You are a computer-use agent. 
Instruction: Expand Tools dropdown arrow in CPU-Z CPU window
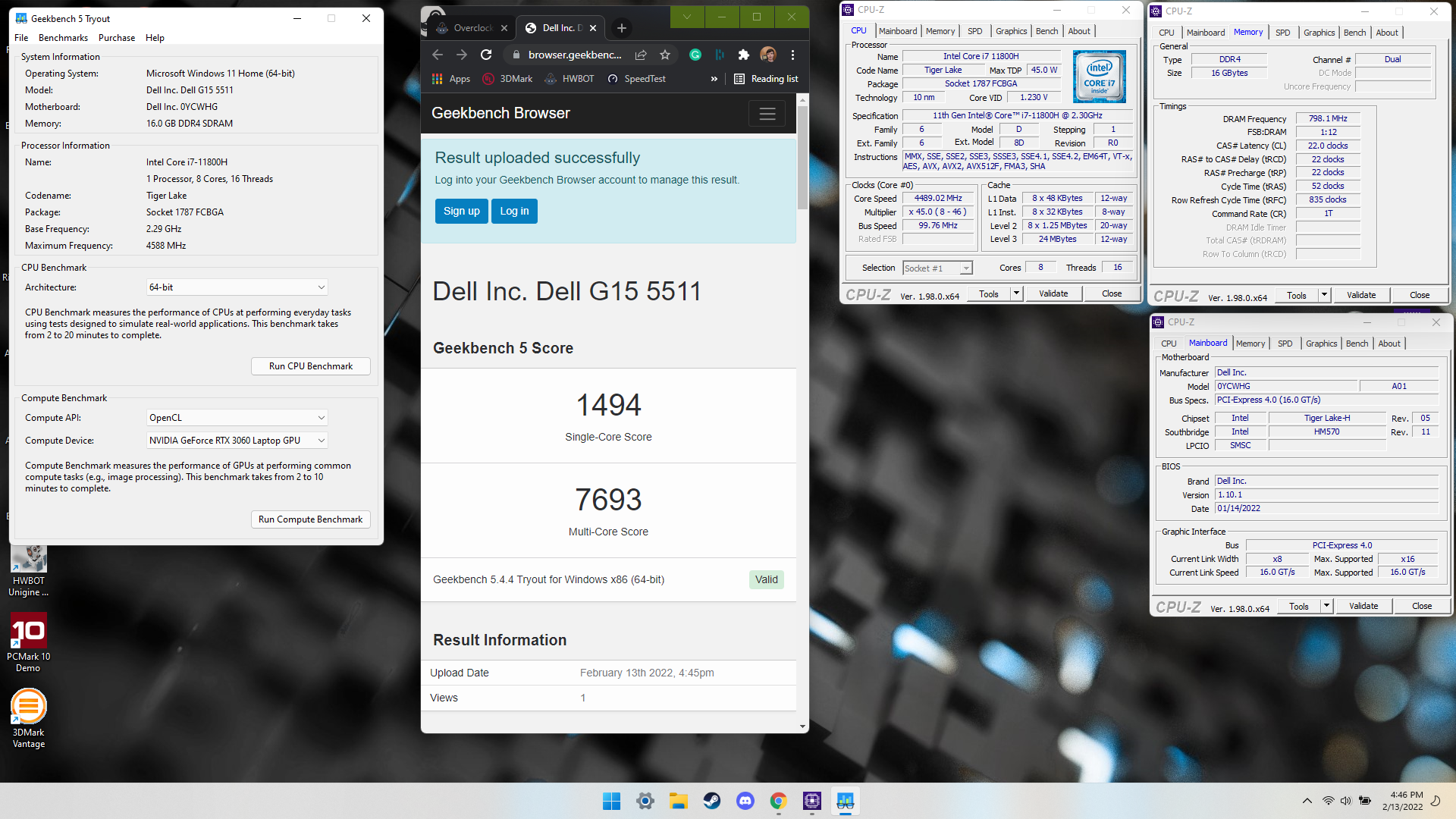point(1016,293)
